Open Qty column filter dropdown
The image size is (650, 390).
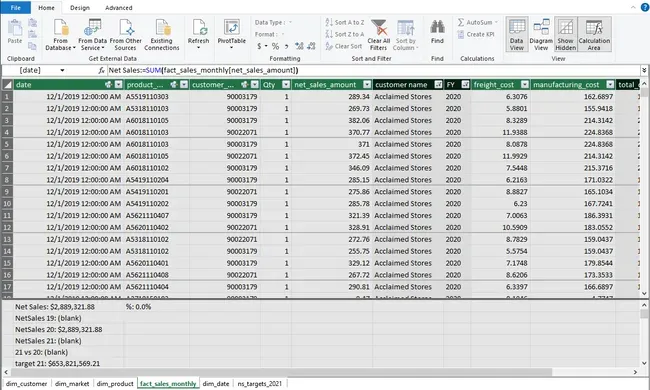[286, 85]
